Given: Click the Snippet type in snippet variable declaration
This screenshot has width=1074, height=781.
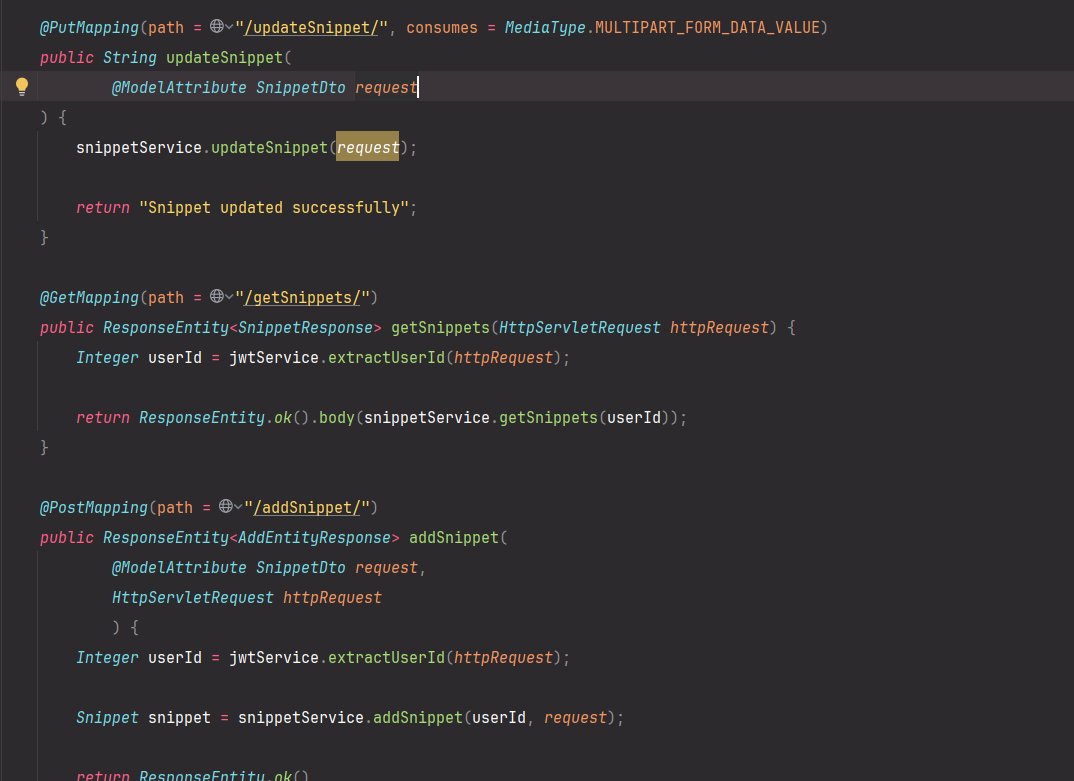Looking at the screenshot, I should (x=107, y=718).
